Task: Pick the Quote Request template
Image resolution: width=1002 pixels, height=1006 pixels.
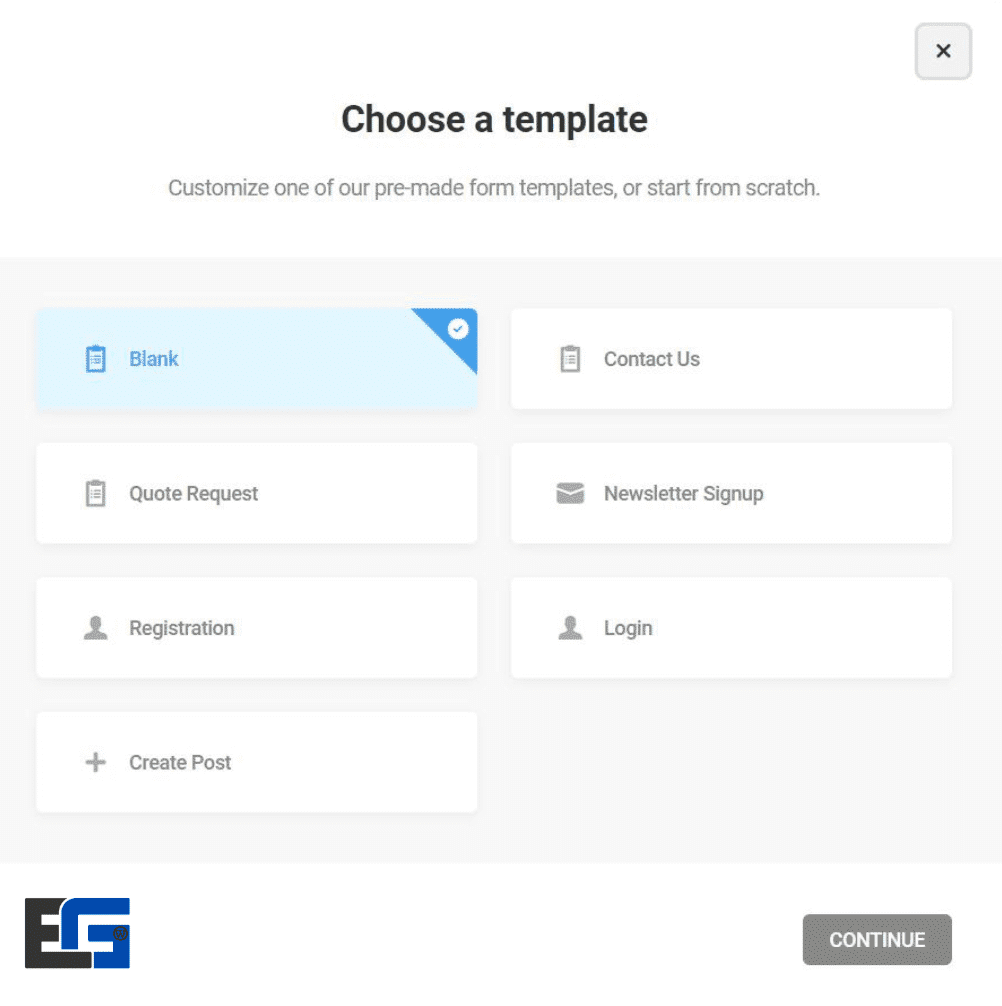Action: pos(194,493)
